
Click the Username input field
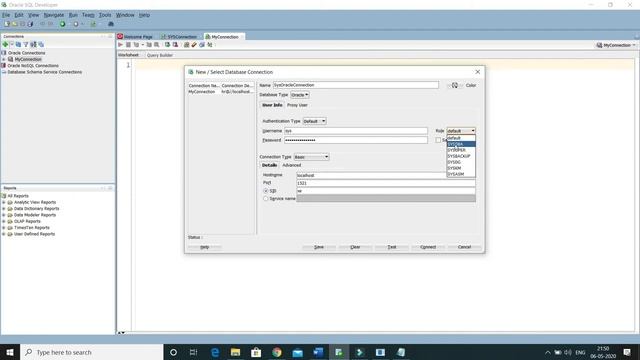coord(356,131)
